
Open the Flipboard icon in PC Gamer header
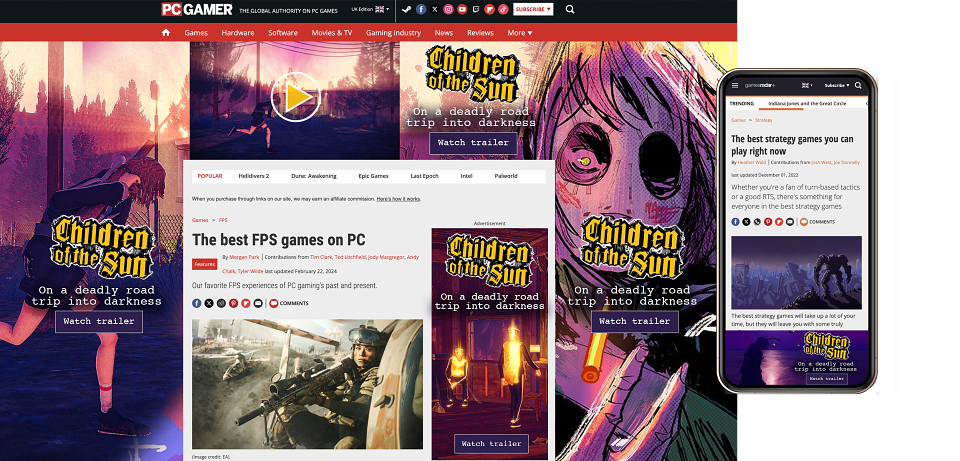click(489, 9)
